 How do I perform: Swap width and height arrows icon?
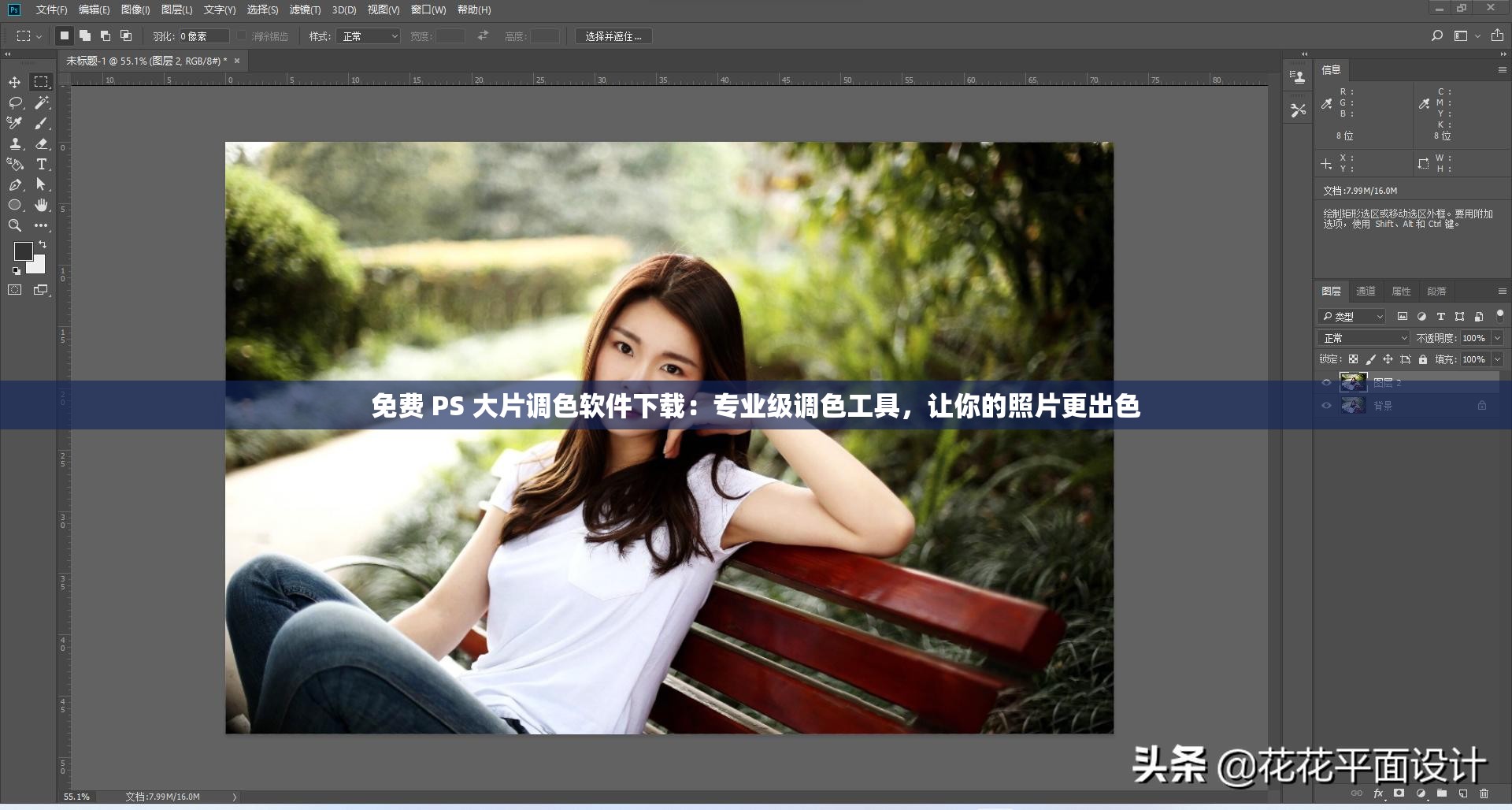[x=483, y=35]
